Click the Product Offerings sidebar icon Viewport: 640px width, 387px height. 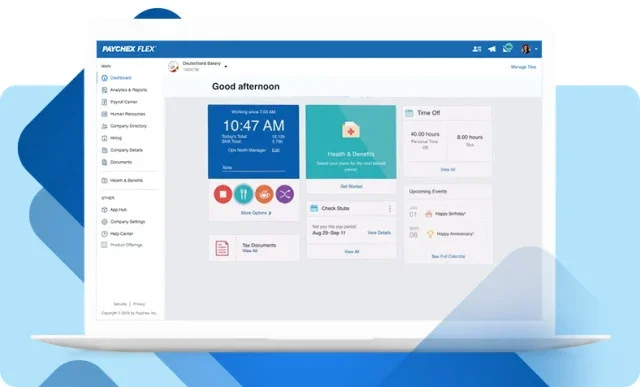[104, 245]
